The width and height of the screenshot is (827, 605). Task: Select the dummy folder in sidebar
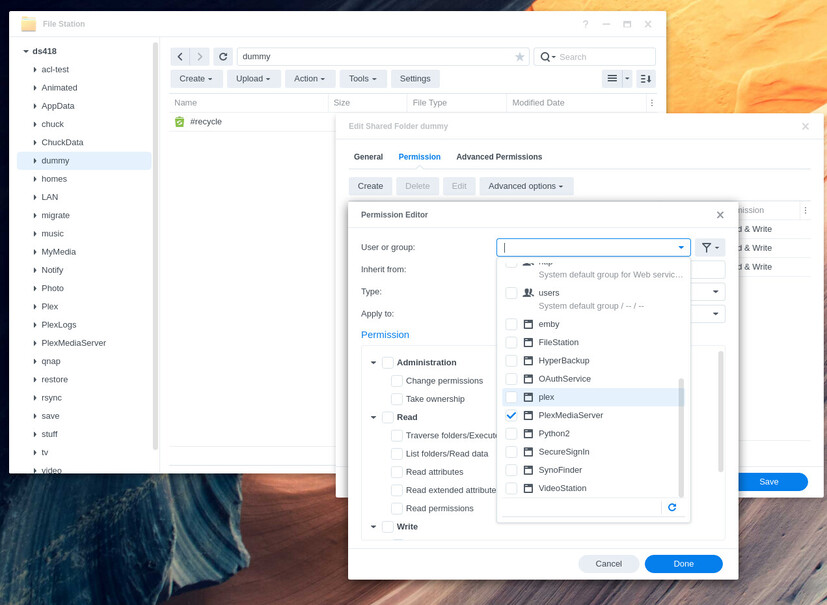pos(84,161)
